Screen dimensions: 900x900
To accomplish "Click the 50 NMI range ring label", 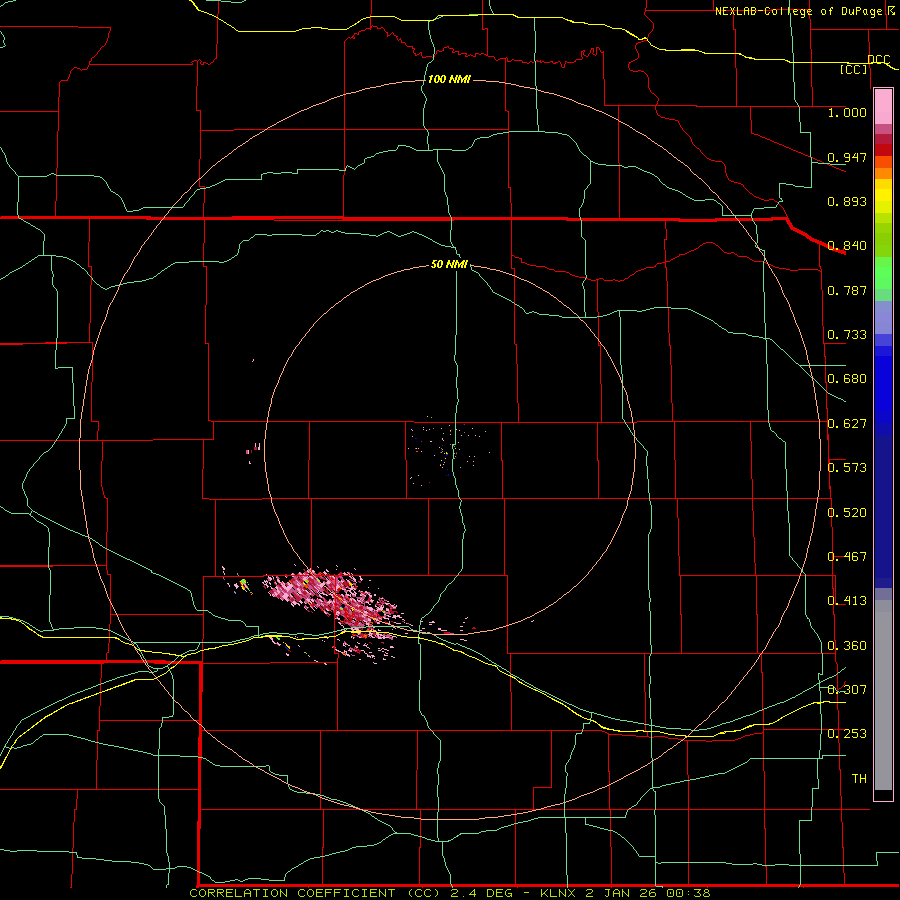I will 449,264.
